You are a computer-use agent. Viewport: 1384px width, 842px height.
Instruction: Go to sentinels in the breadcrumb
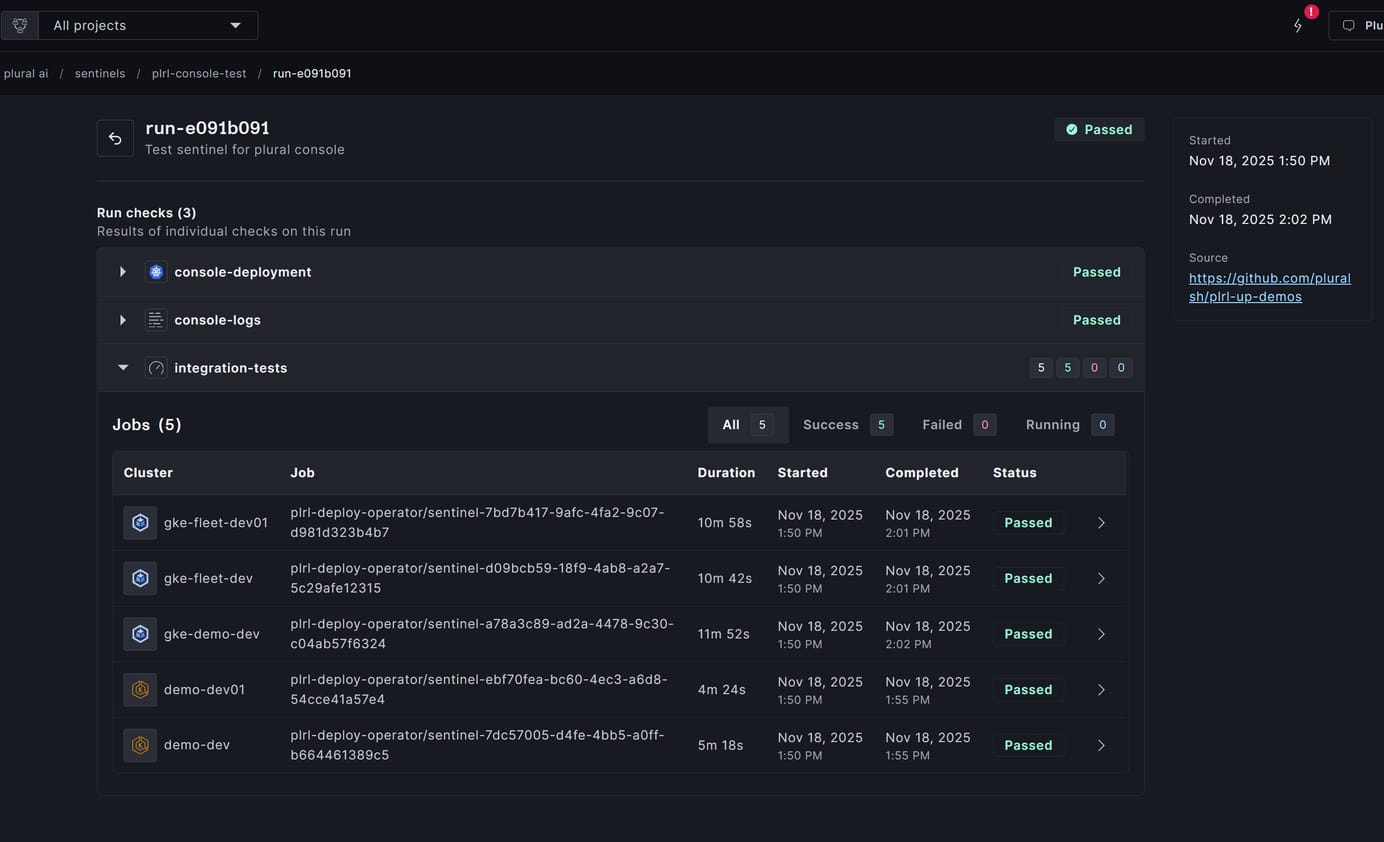(x=100, y=74)
